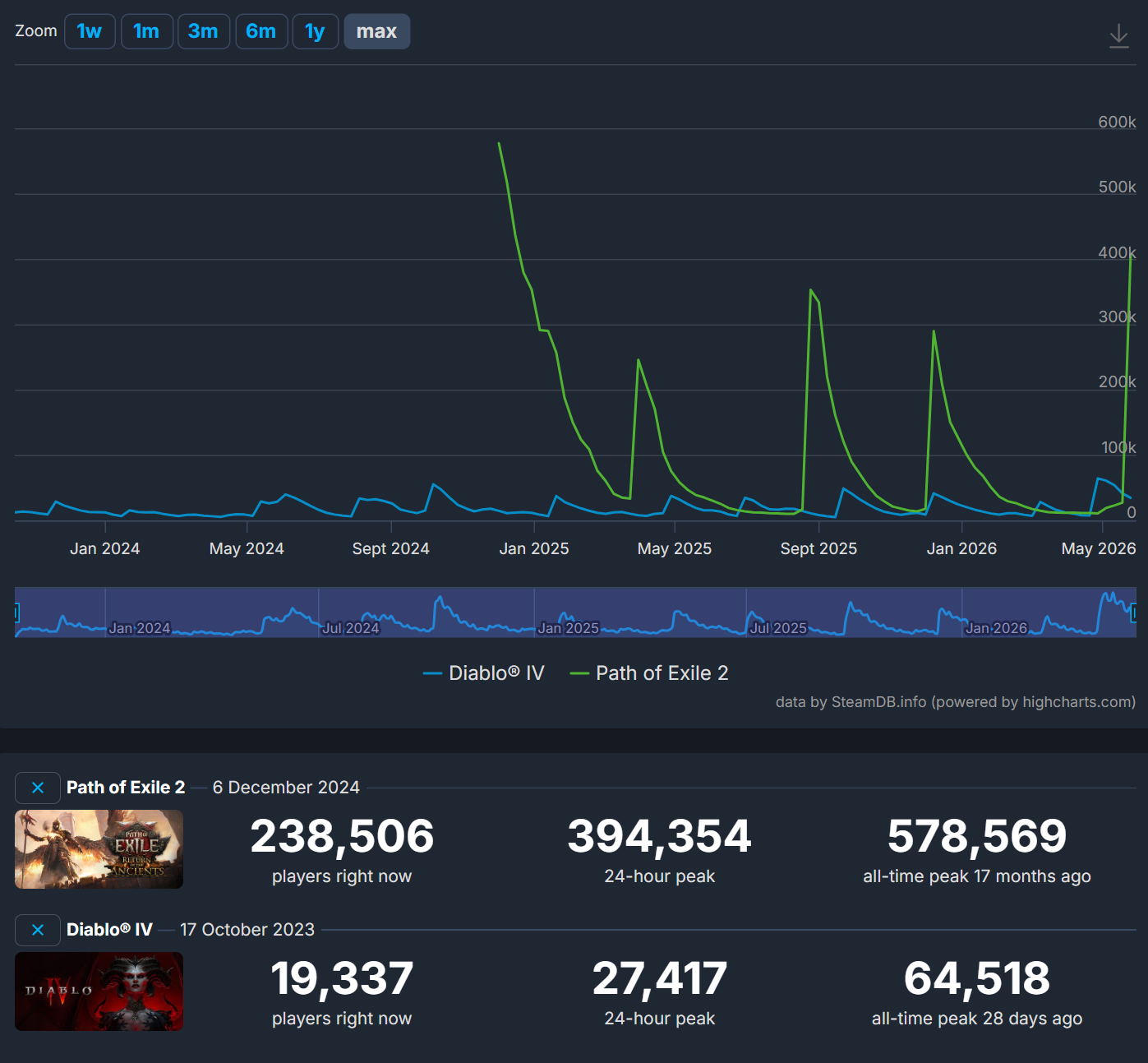The height and width of the screenshot is (1063, 1148).
Task: Click the right navigator range handle
Action: pos(1135,612)
